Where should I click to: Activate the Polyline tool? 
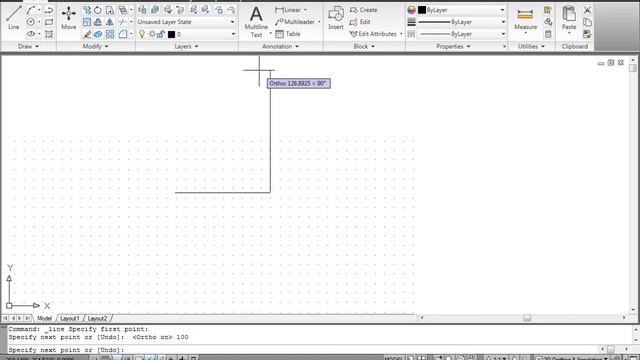point(49,10)
